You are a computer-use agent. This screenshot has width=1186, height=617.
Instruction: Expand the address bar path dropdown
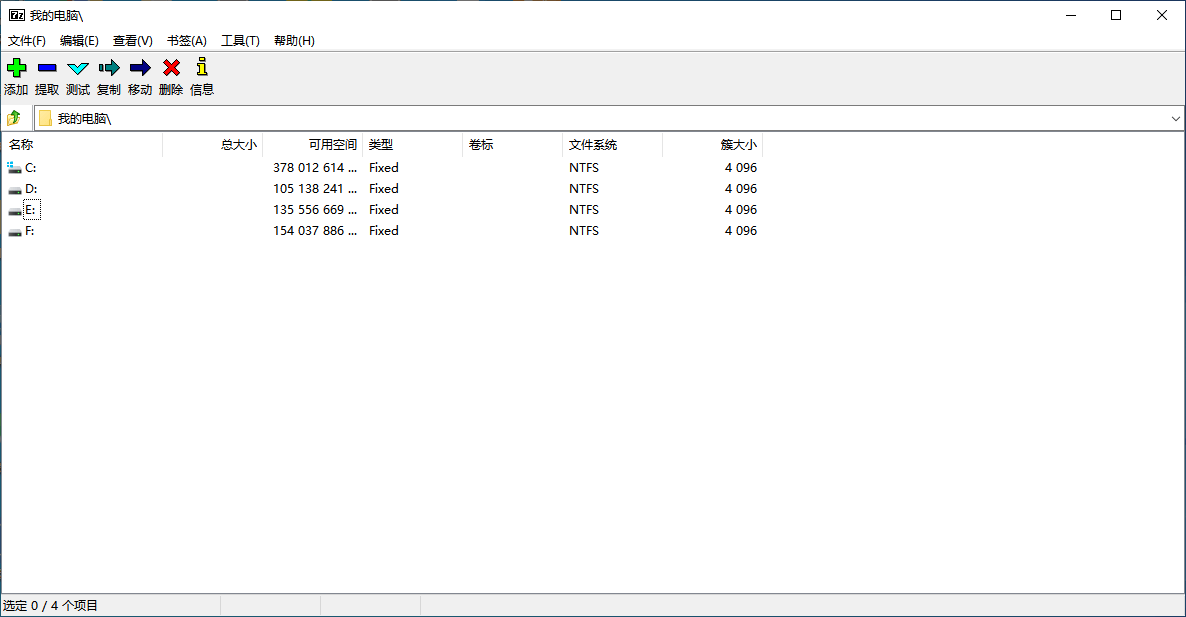[1175, 119]
